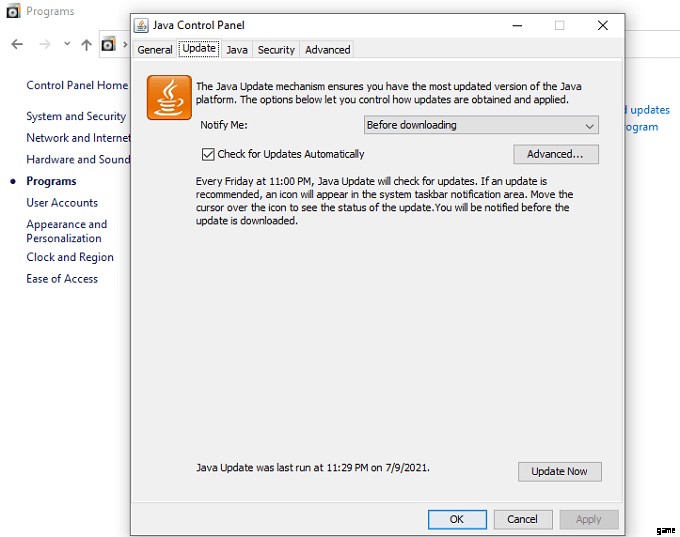
Task: Select the Advanced tab
Action: tap(328, 49)
